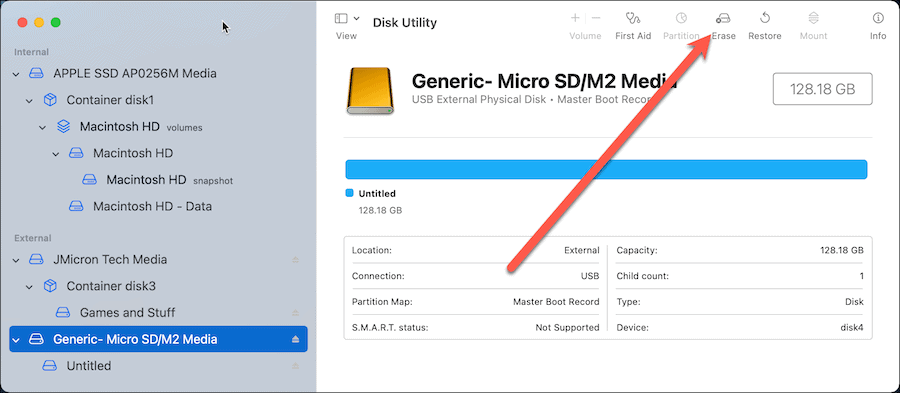Select APPLE SSD AP0256M Media disk

(x=135, y=73)
